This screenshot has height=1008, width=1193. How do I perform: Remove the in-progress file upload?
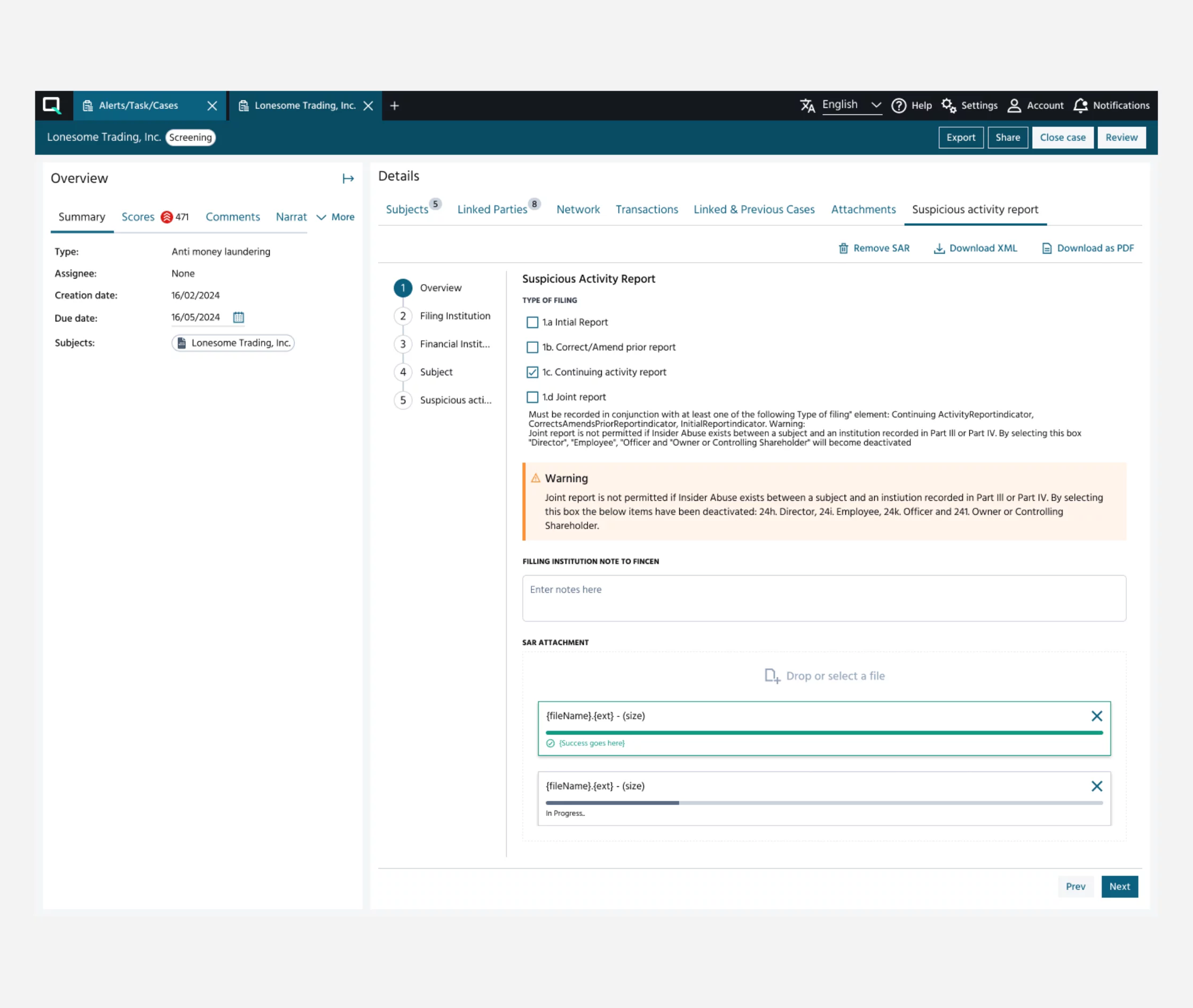(x=1096, y=786)
